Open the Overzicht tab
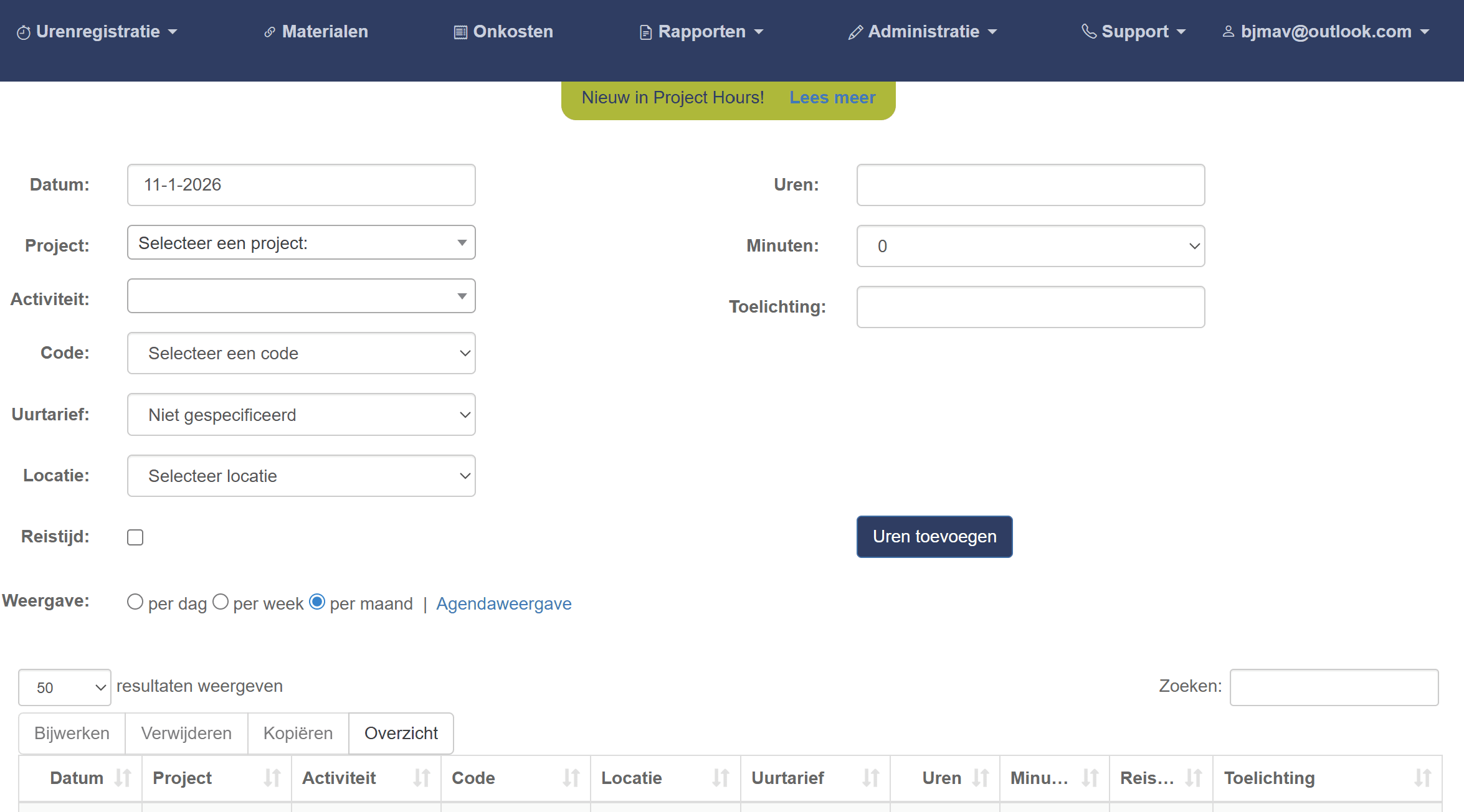1464x812 pixels. pyautogui.click(x=401, y=734)
